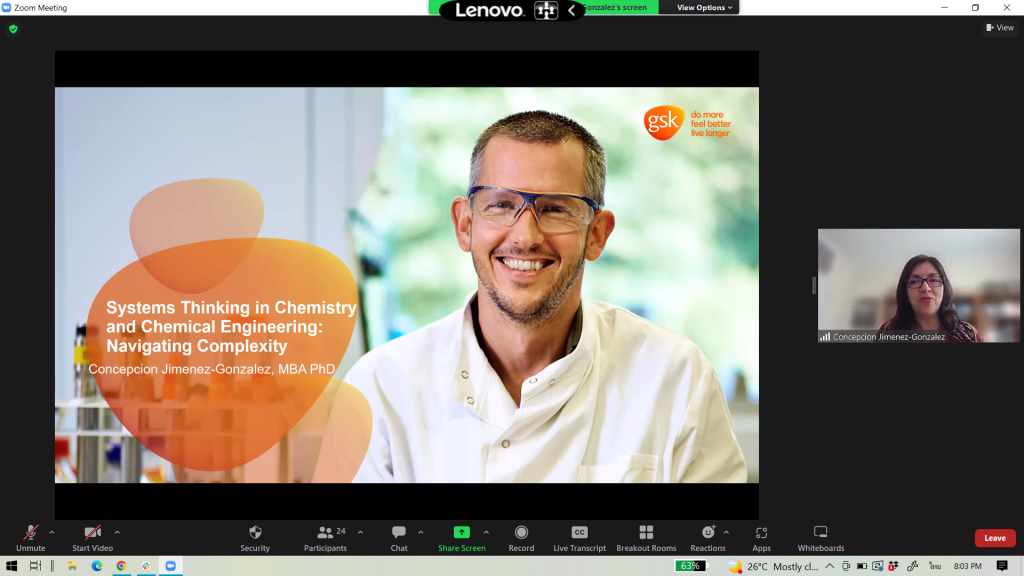Leave the meeting

[x=995, y=537]
